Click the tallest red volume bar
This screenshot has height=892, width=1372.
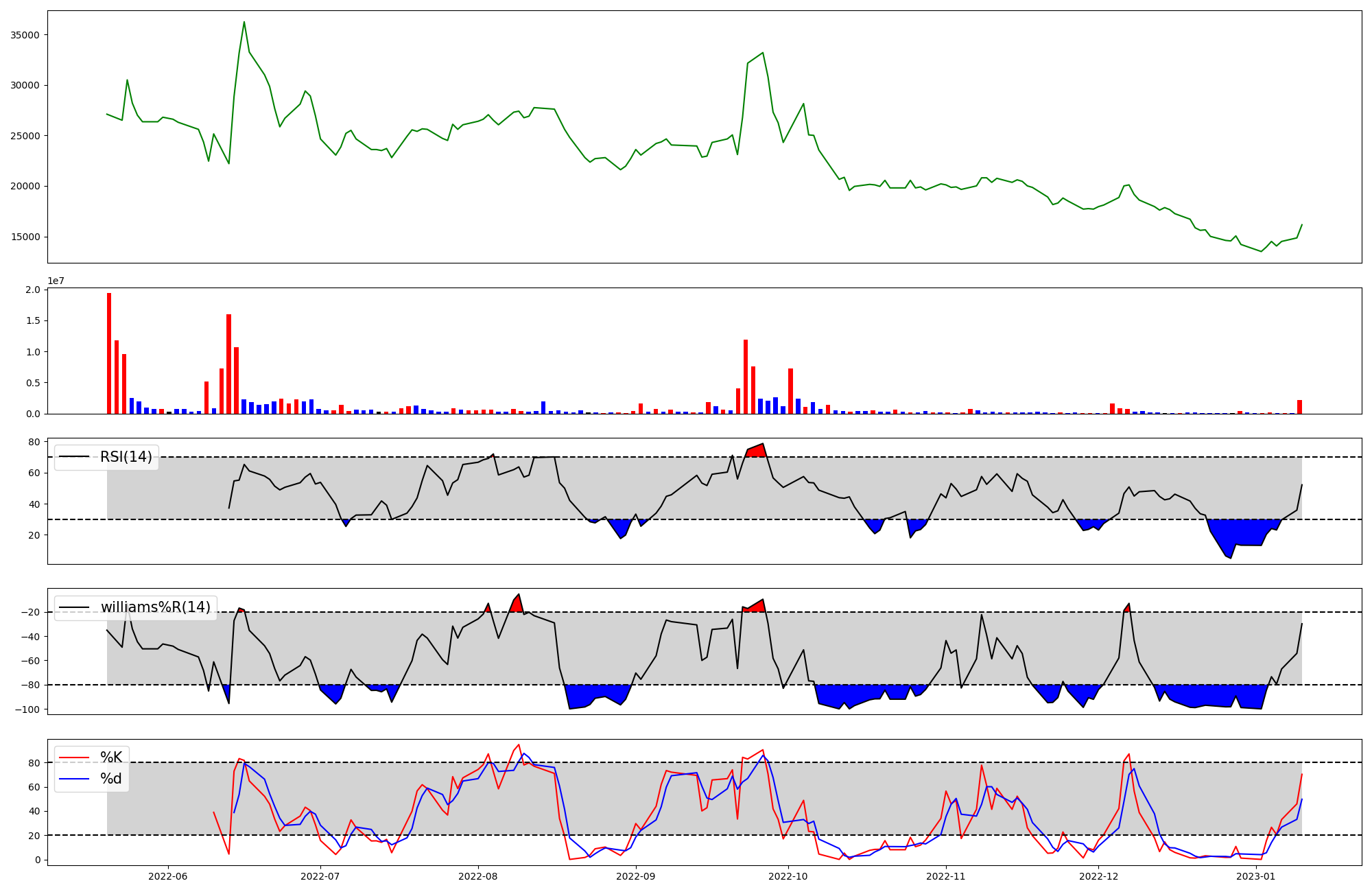click(x=109, y=353)
